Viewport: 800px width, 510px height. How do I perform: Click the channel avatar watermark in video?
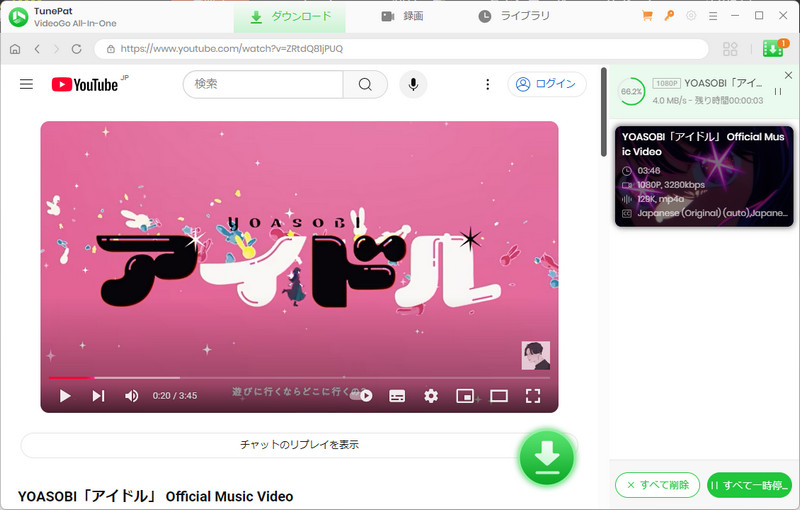[x=536, y=355]
